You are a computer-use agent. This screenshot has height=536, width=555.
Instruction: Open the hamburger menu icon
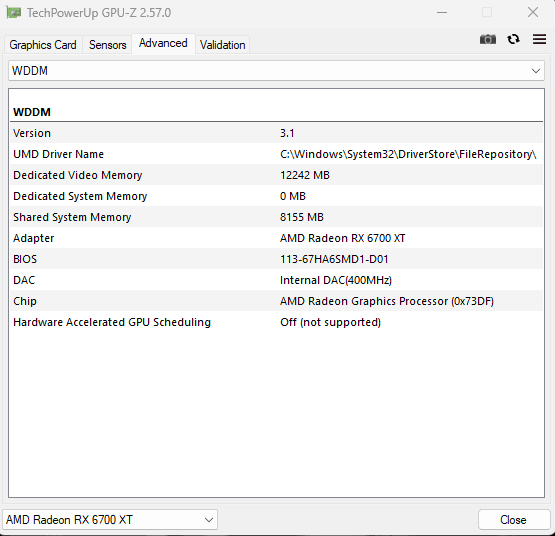pyautogui.click(x=539, y=39)
